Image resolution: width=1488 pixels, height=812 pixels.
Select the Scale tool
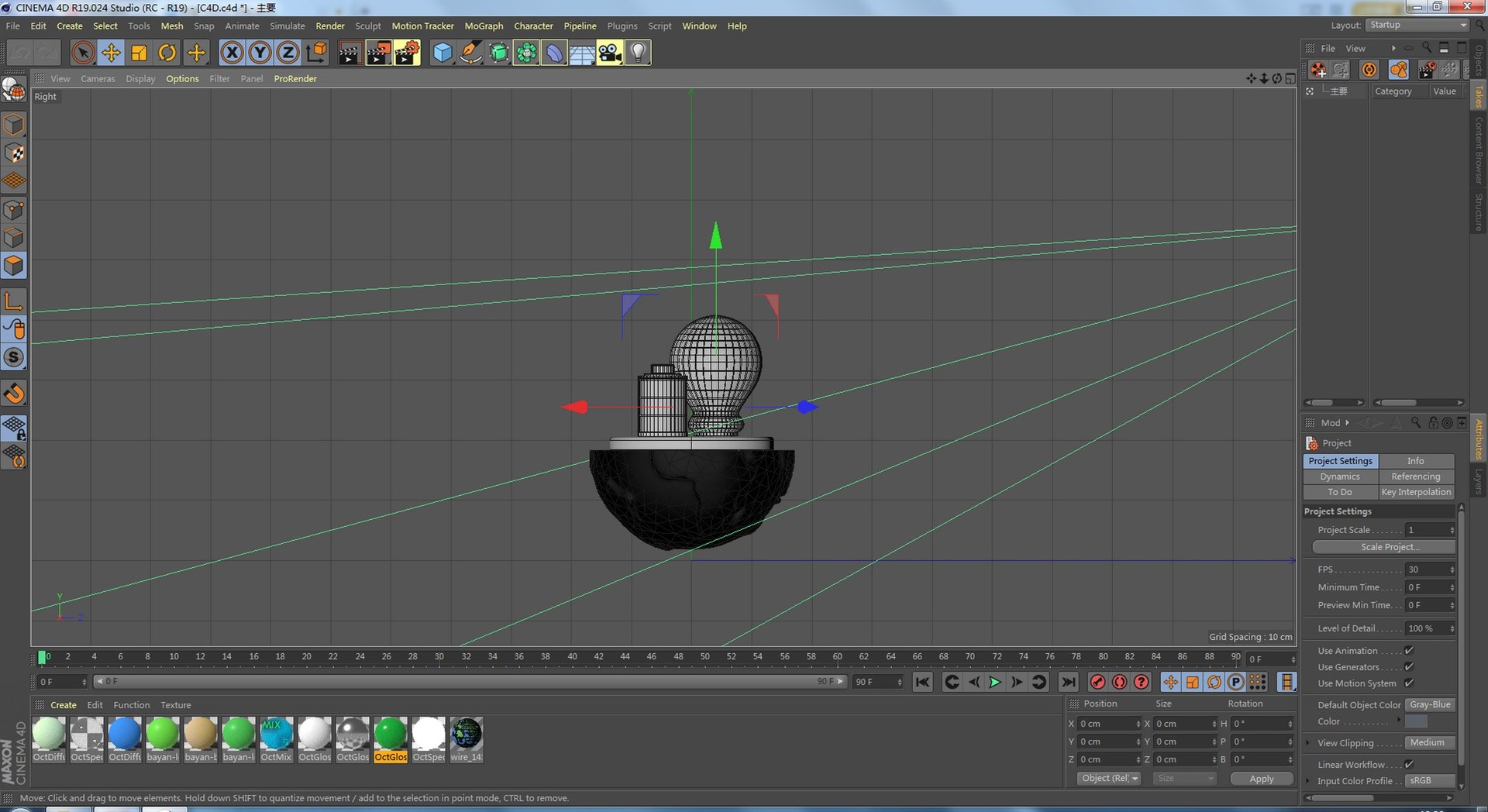[x=139, y=53]
